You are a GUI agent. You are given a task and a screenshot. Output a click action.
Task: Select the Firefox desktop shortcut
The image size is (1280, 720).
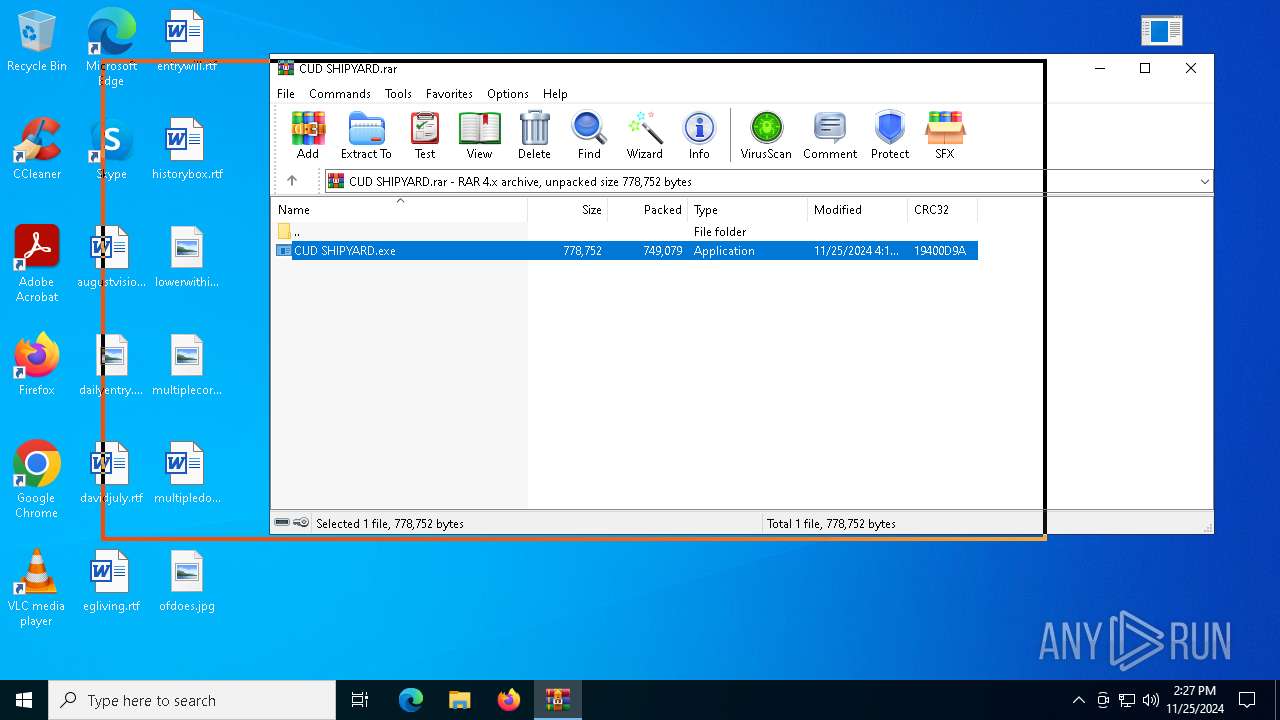coord(36,366)
